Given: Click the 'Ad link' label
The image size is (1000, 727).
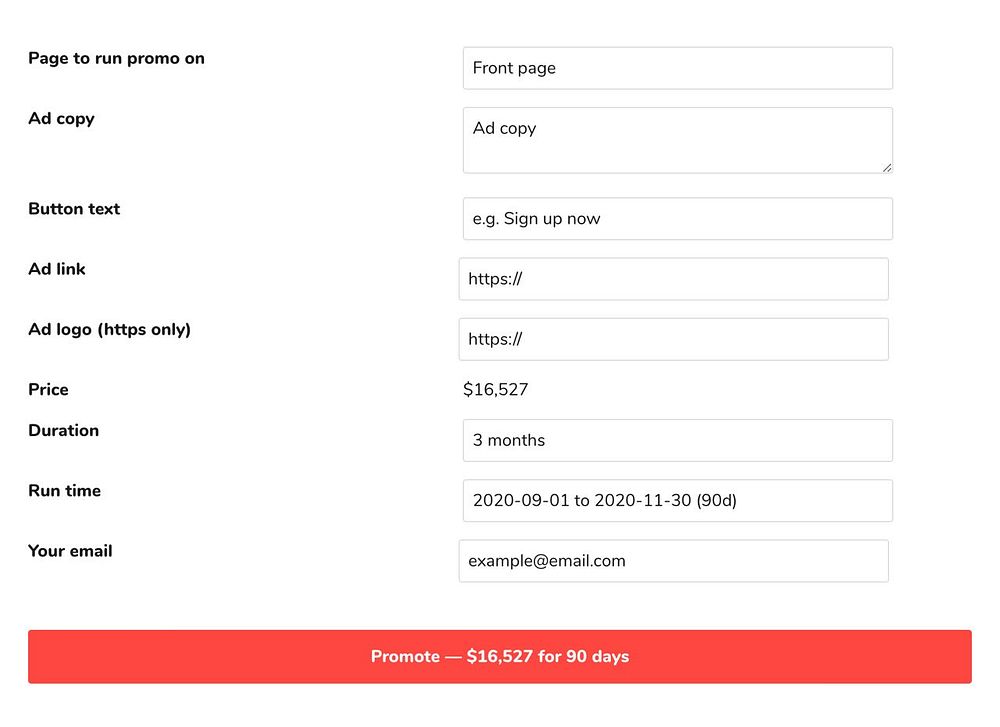Looking at the screenshot, I should (57, 269).
